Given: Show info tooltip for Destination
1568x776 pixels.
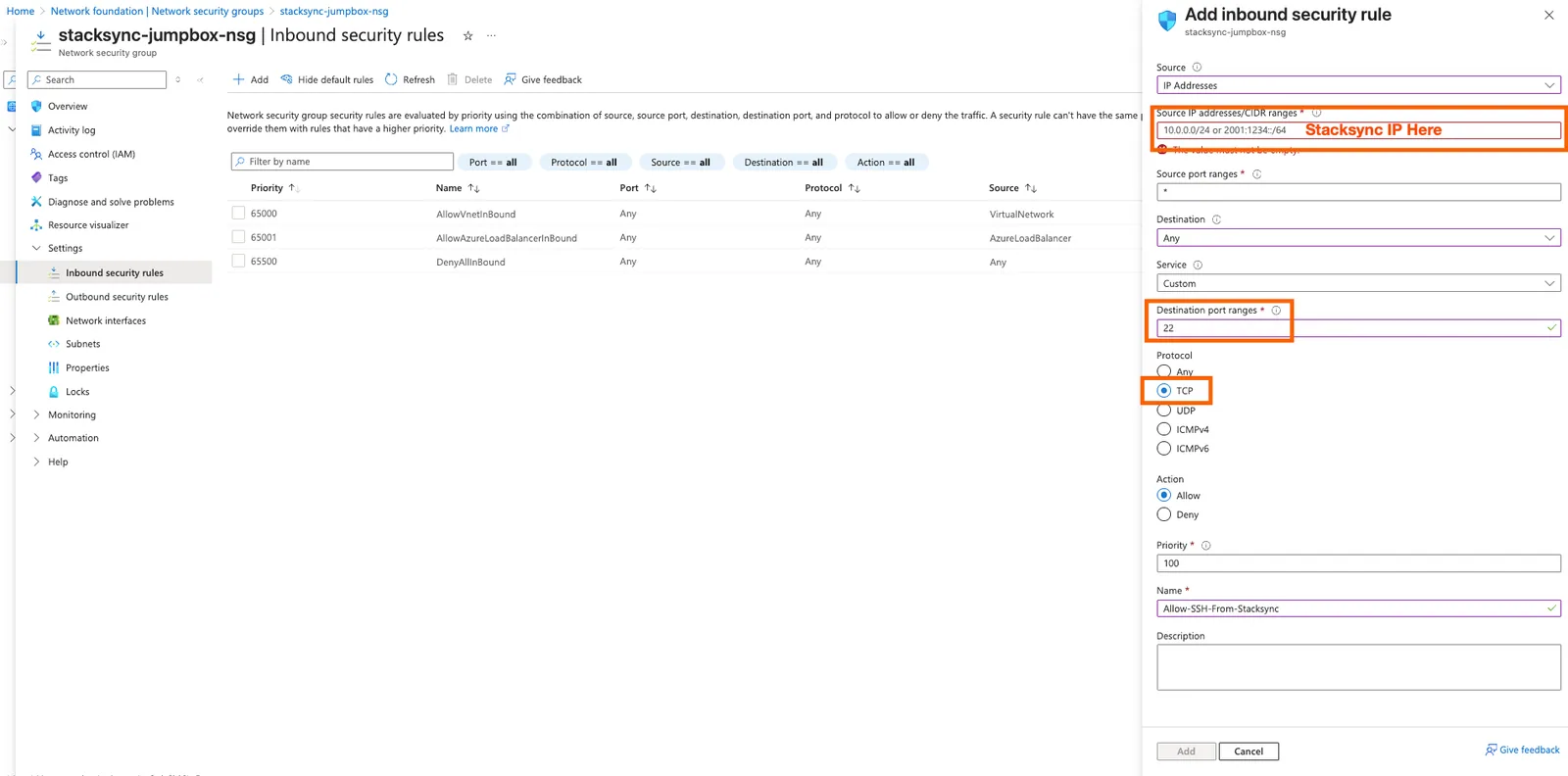Looking at the screenshot, I should tap(1216, 219).
